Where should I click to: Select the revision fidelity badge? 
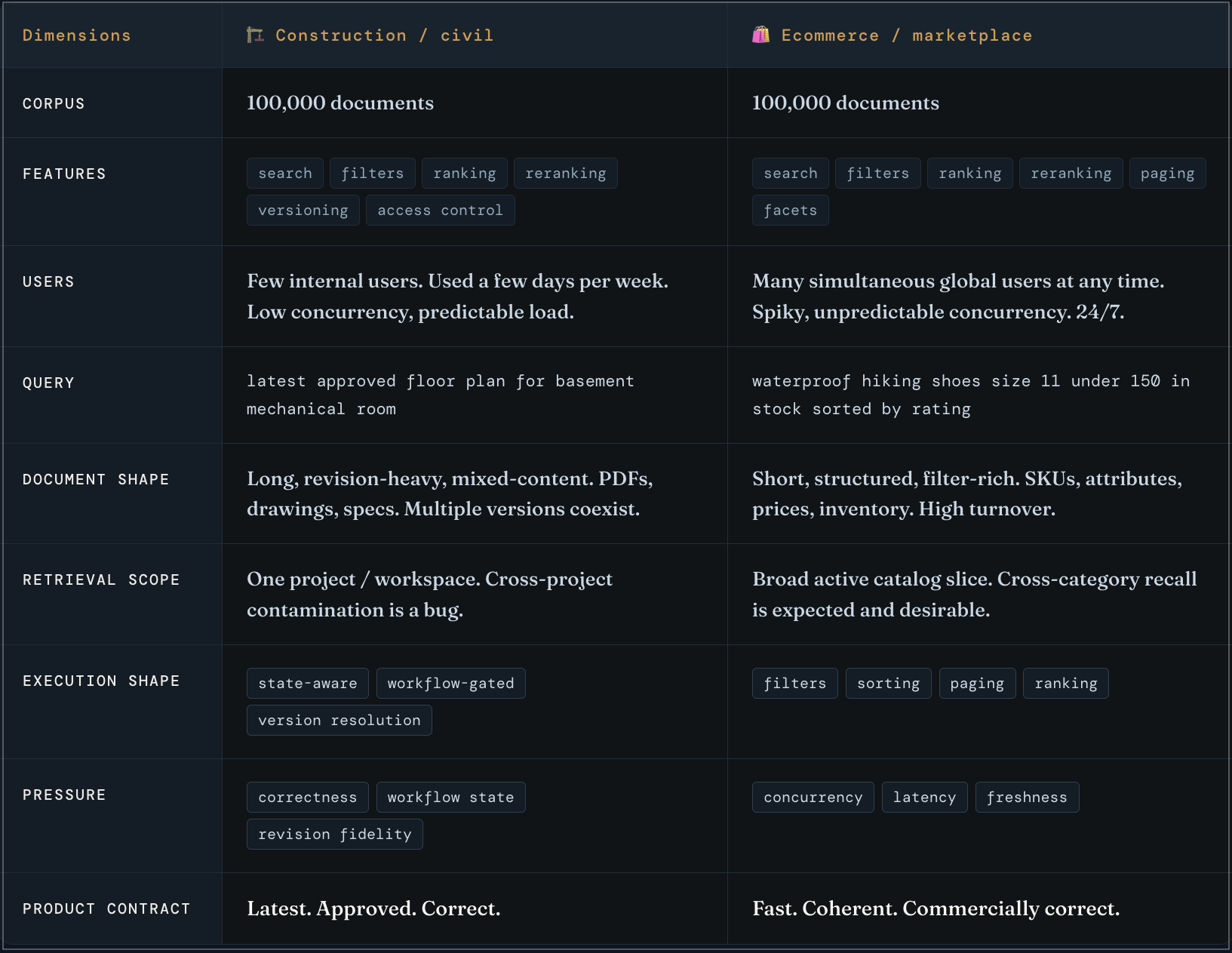tap(334, 834)
